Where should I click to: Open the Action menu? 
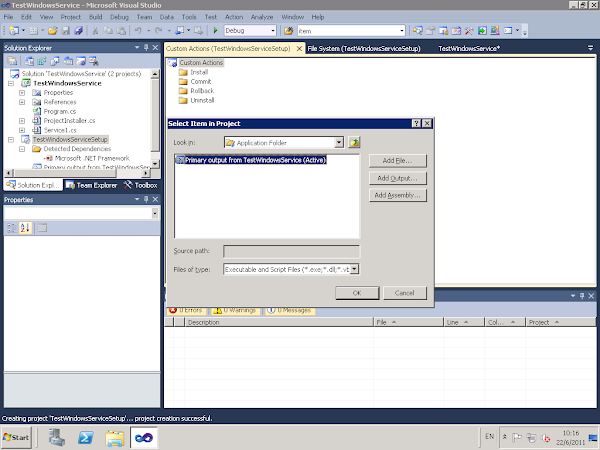click(x=234, y=17)
